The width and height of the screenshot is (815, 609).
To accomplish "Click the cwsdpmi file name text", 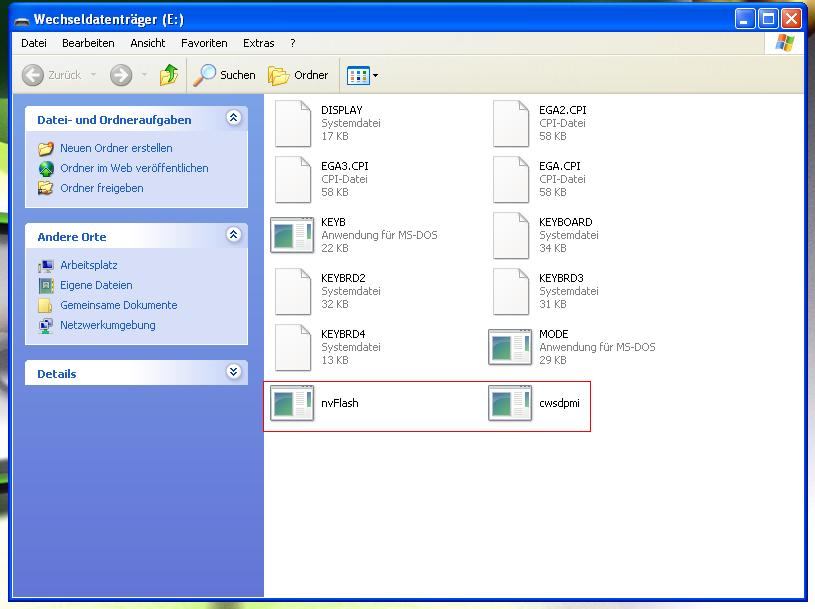I will [559, 403].
